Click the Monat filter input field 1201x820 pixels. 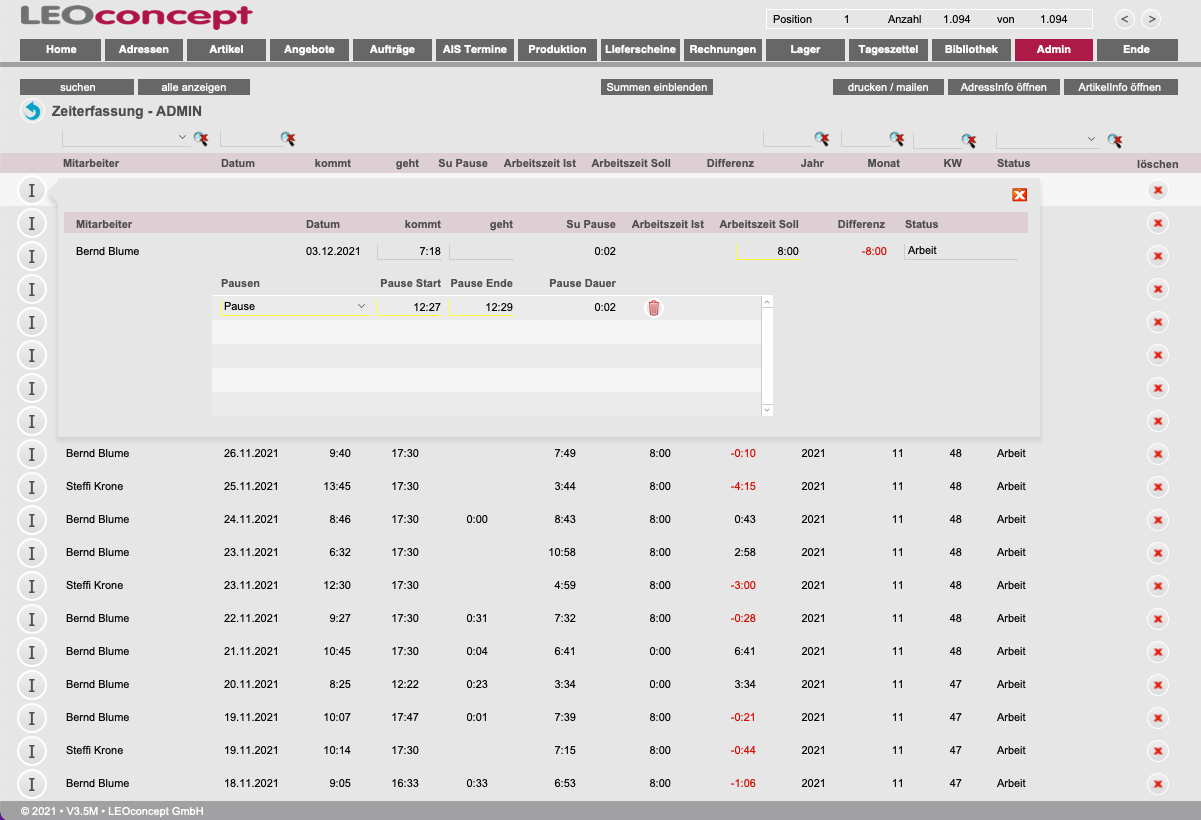865,138
